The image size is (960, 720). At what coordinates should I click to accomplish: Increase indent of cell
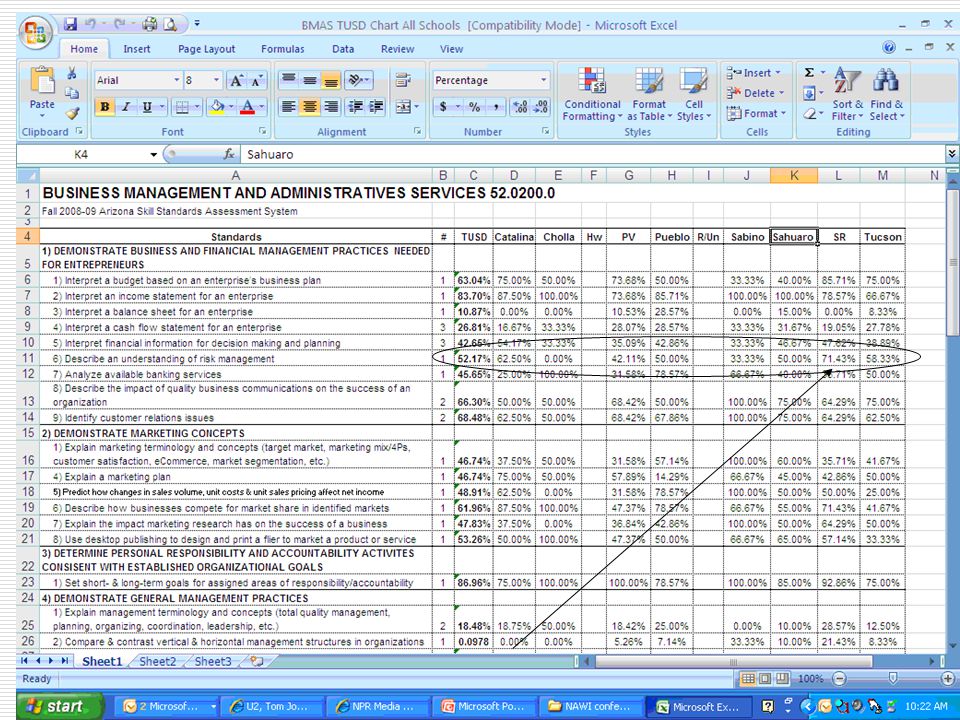[x=377, y=107]
